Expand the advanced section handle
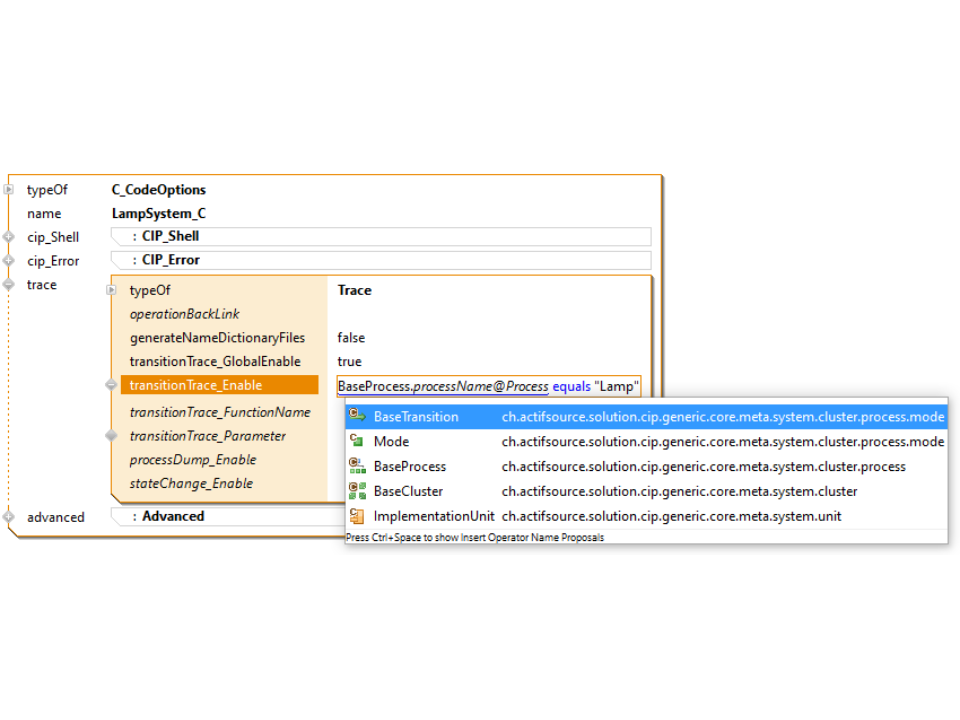 pyautogui.click(x=9, y=517)
